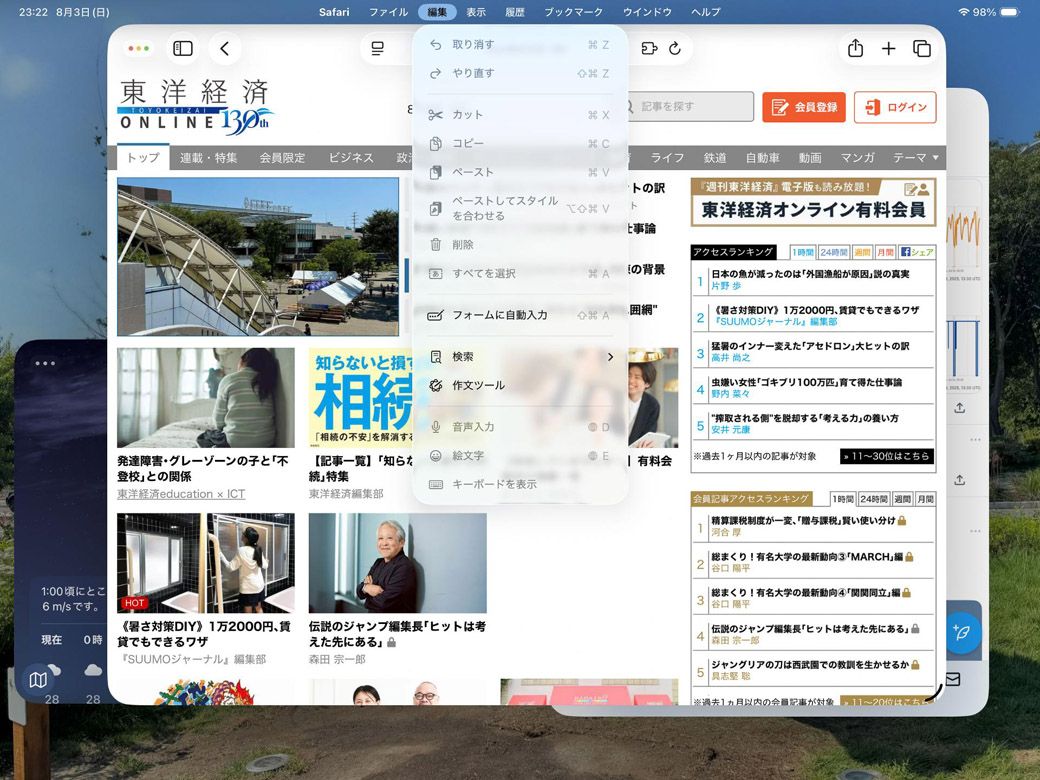Check the battery status icon
Image resolution: width=1040 pixels, height=780 pixels.
[1009, 12]
